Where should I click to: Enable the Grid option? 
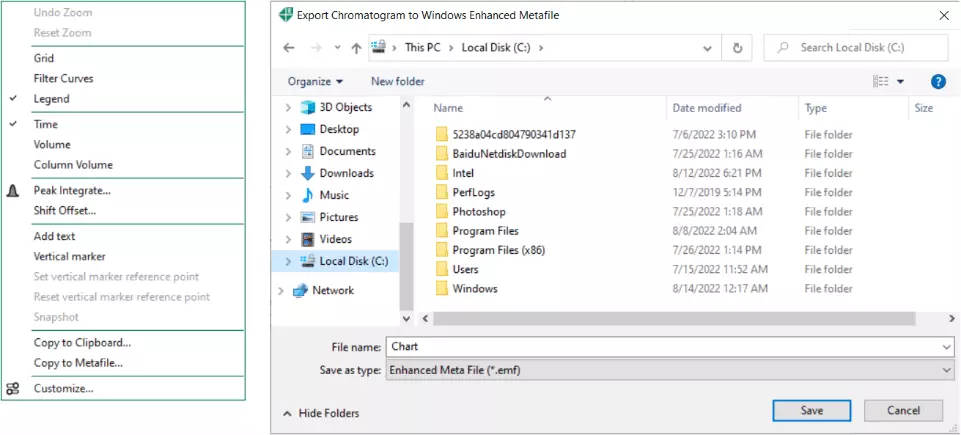click(44, 58)
